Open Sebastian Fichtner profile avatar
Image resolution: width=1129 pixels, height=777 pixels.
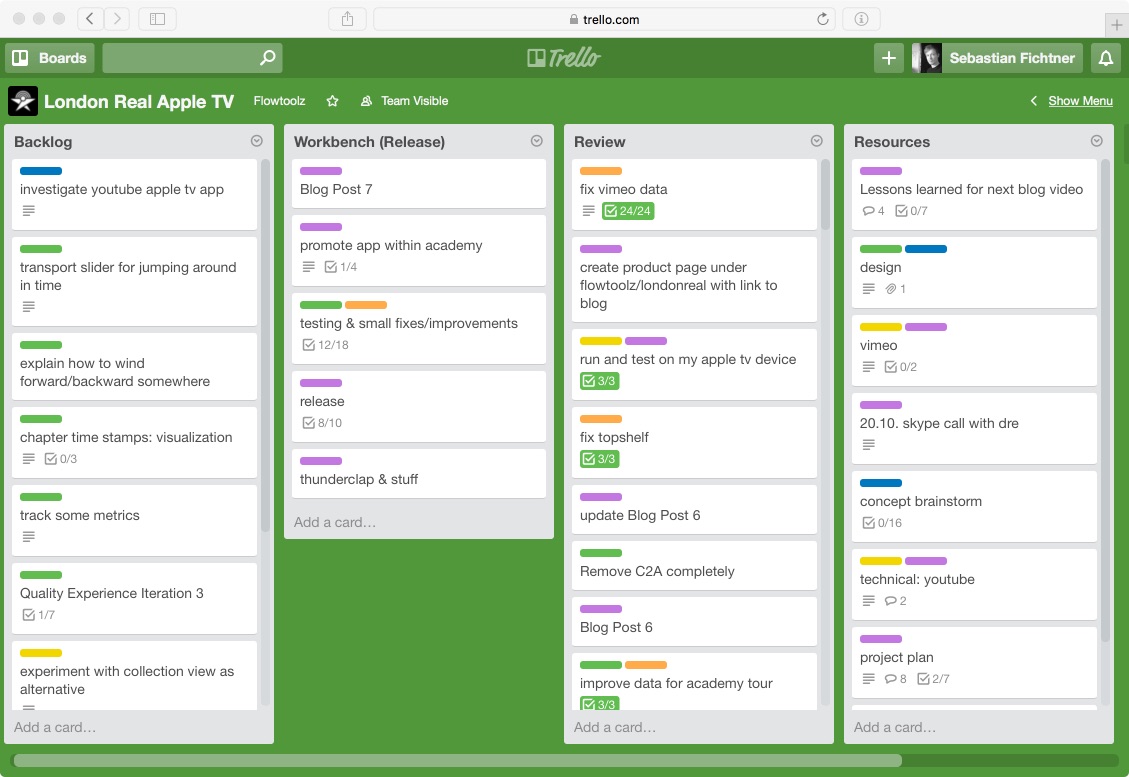click(927, 58)
